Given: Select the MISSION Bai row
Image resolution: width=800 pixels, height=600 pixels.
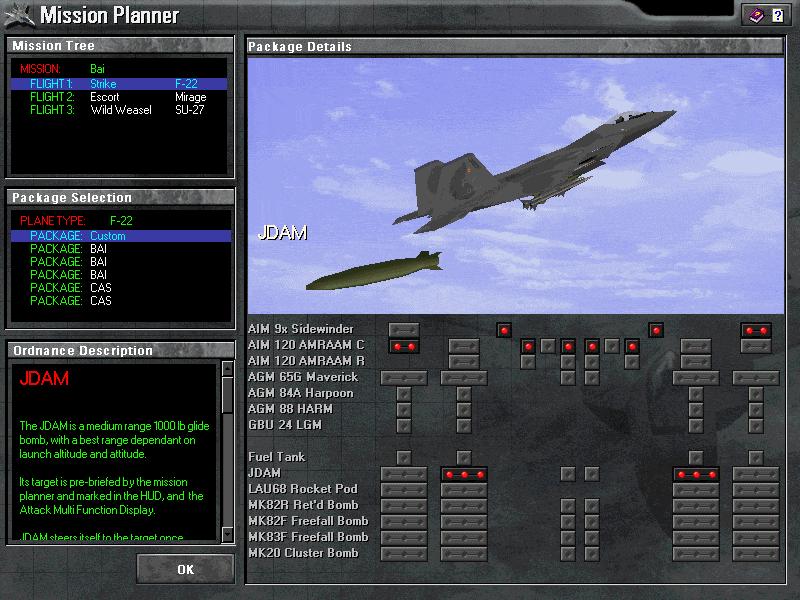Looking at the screenshot, I should pos(119,69).
